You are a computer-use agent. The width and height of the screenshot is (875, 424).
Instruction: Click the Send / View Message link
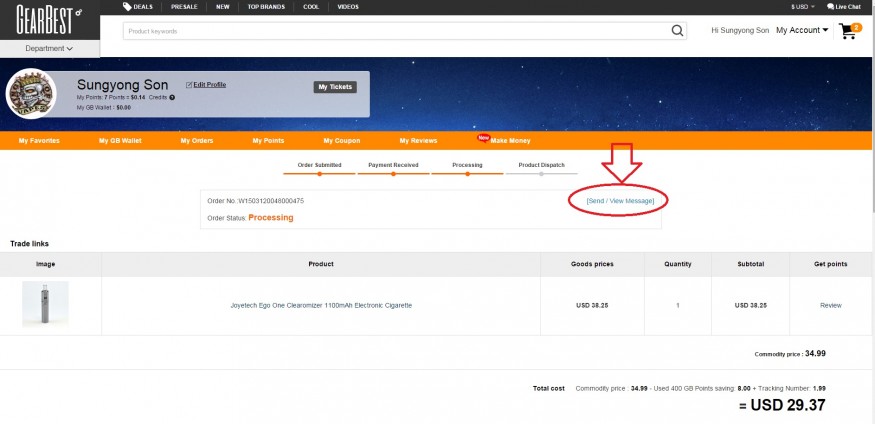click(620, 200)
